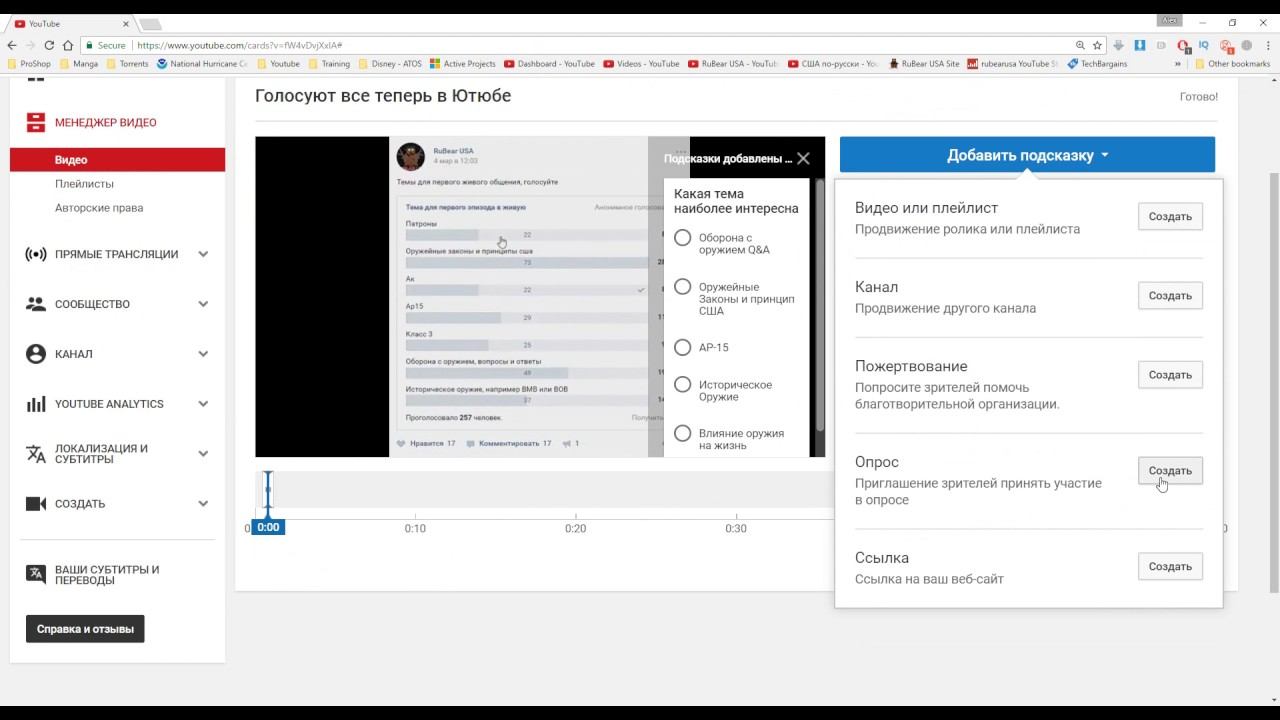Select Оружейные Законы и принцип США option

(x=682, y=287)
